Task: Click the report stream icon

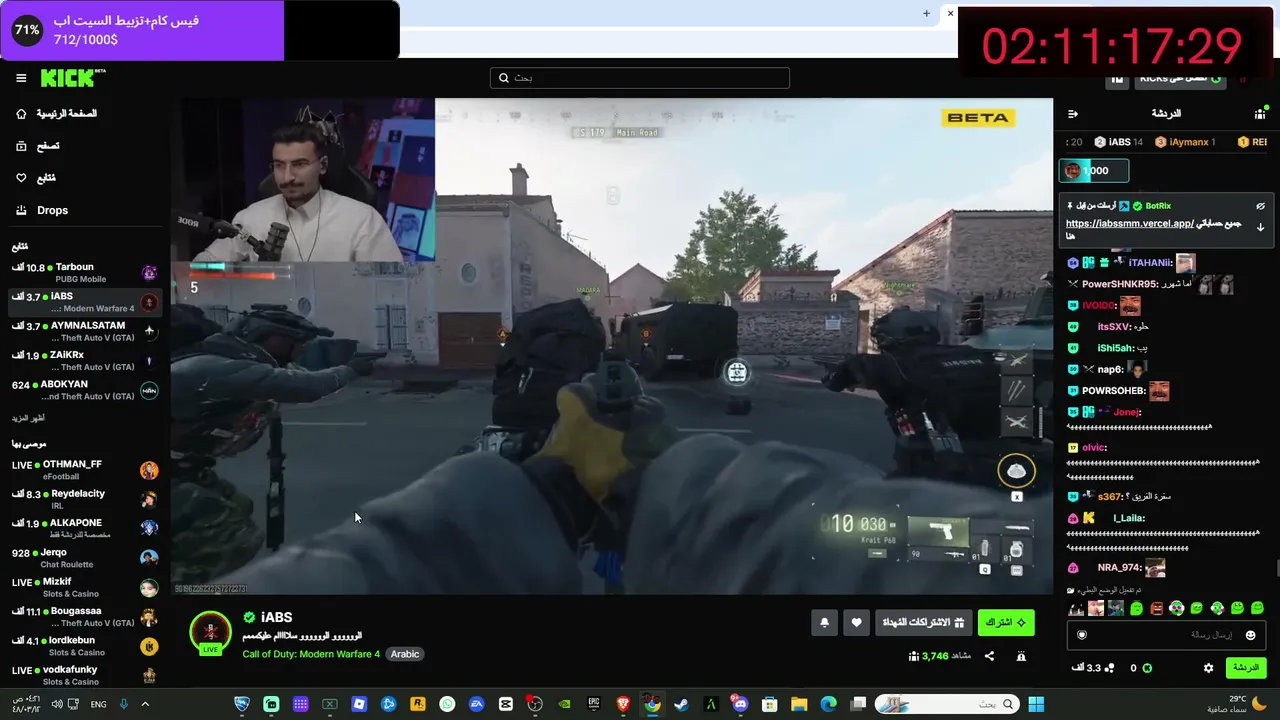Action: tap(1021, 656)
